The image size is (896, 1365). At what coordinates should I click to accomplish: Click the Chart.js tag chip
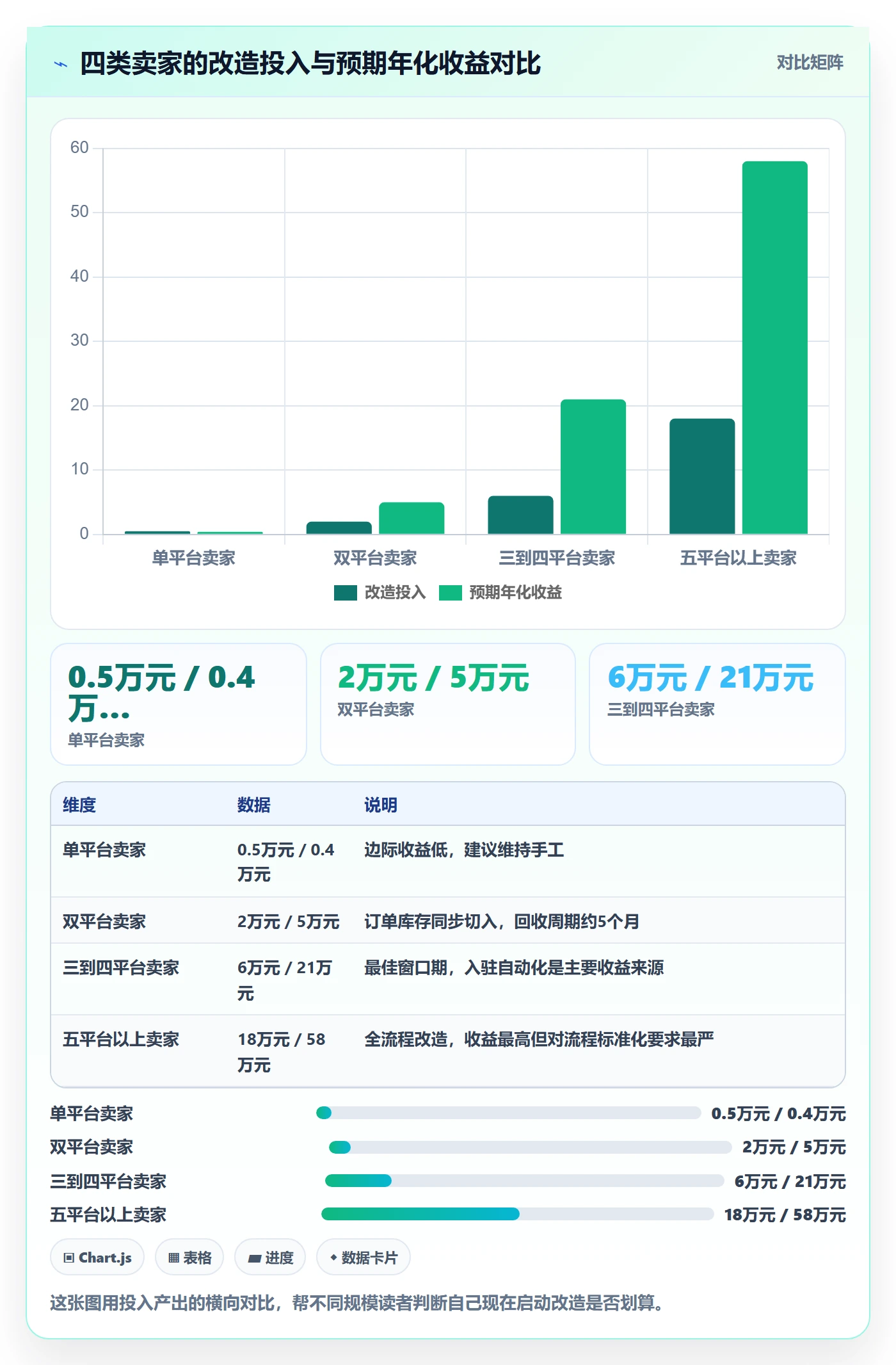97,1257
